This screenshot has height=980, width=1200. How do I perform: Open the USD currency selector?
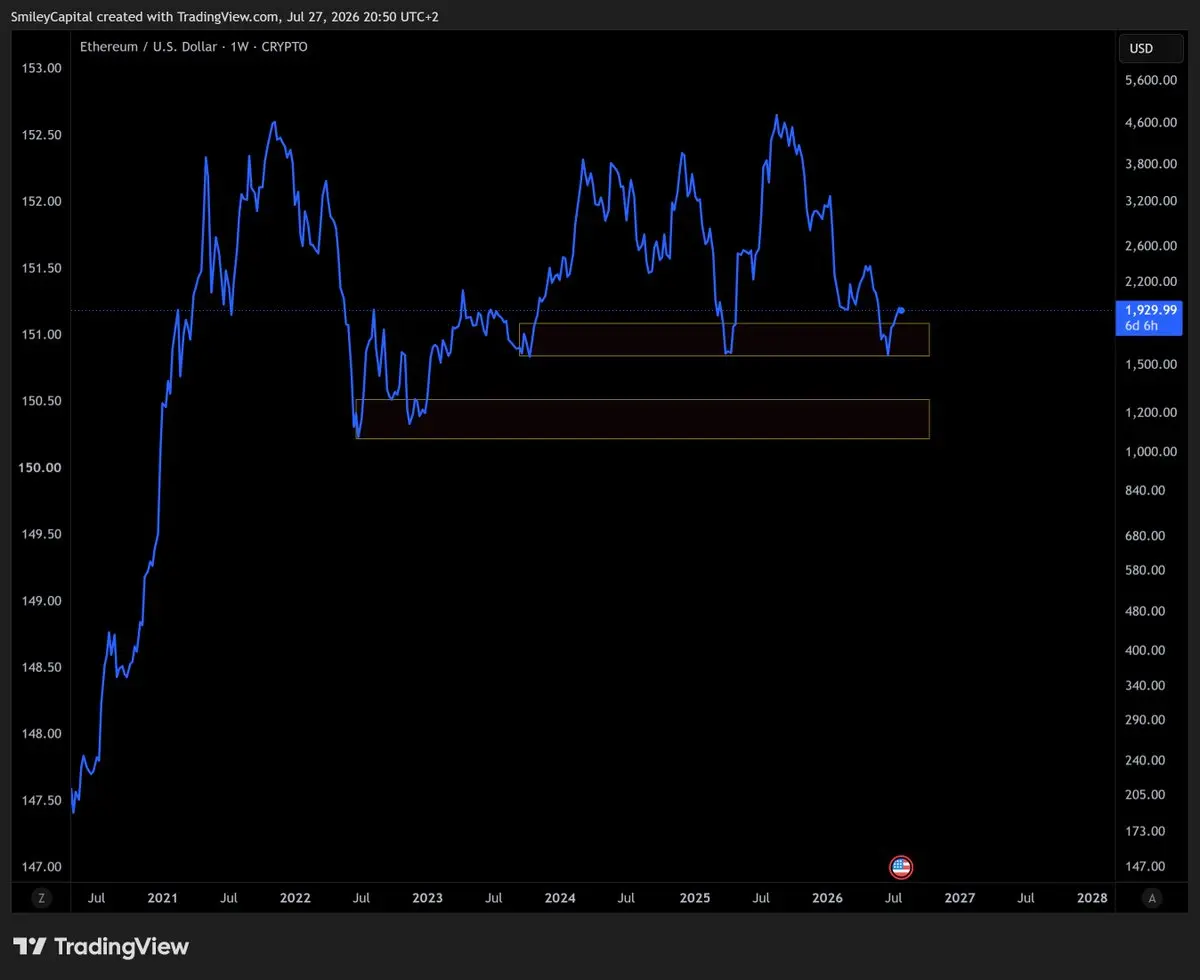(1150, 48)
